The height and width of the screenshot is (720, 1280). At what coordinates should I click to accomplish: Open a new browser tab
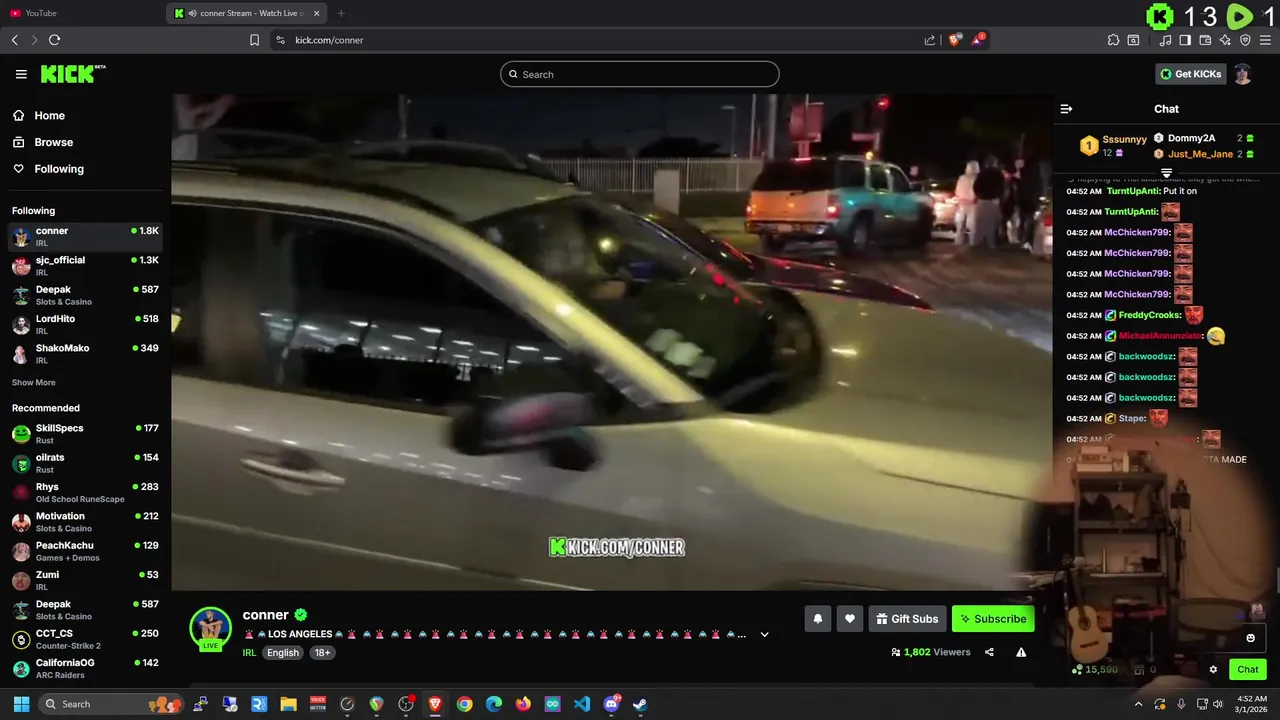point(341,13)
